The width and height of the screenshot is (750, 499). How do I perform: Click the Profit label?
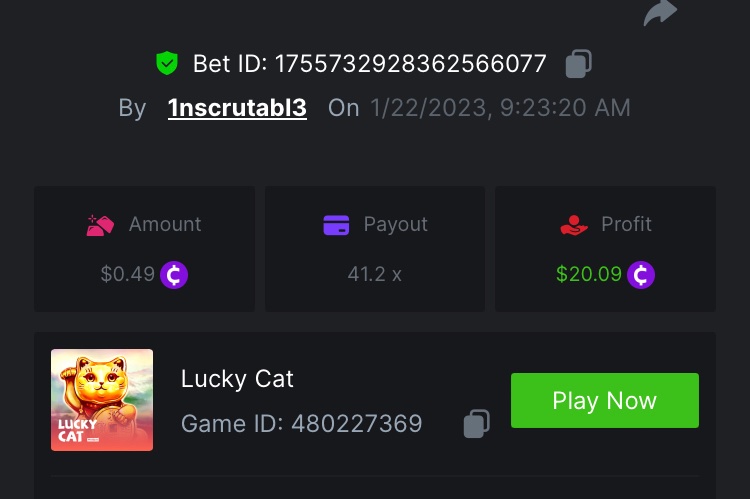(626, 225)
